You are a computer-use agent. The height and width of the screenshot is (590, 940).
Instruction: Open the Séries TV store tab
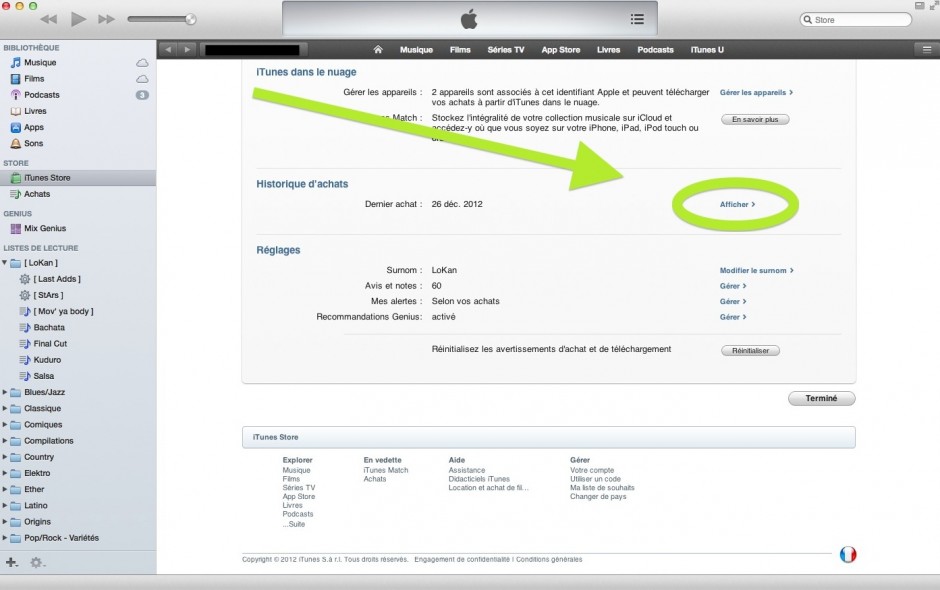pyautogui.click(x=505, y=50)
